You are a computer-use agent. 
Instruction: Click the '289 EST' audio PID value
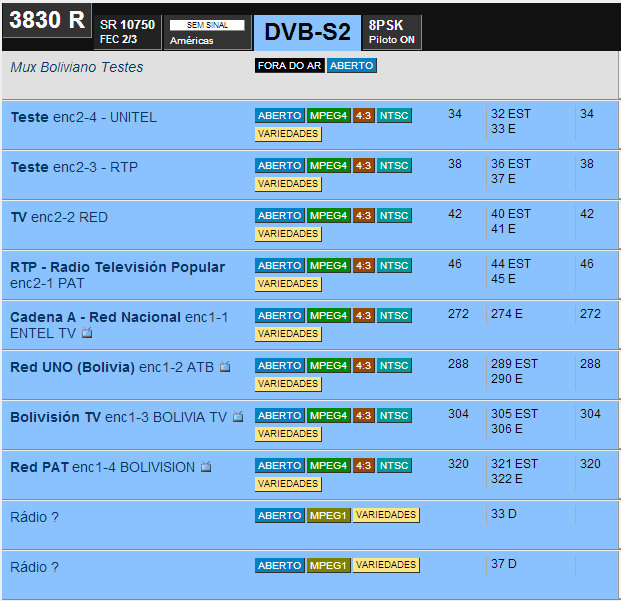click(x=514, y=364)
